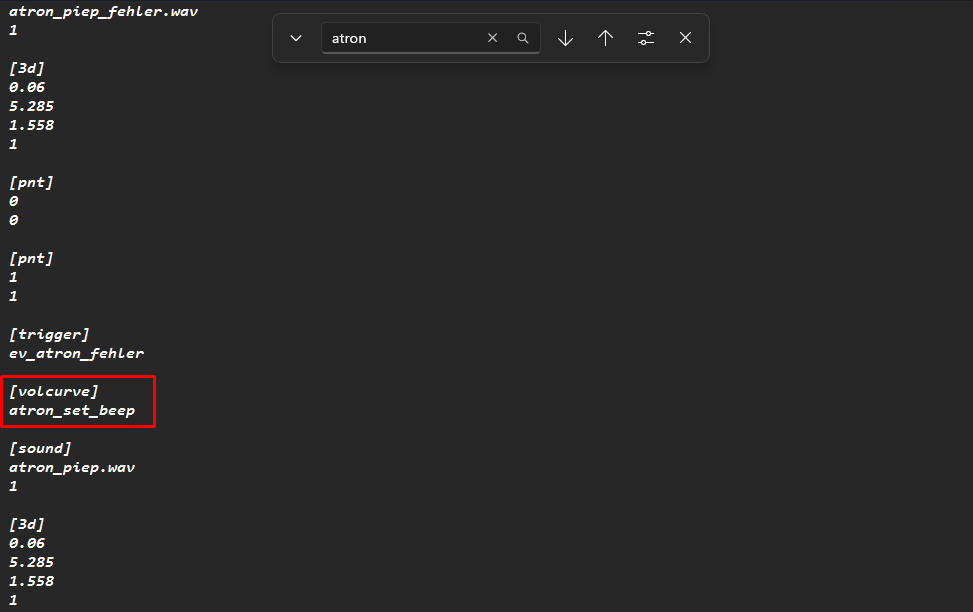
Task: Open the find options sliders icon
Action: coord(646,38)
